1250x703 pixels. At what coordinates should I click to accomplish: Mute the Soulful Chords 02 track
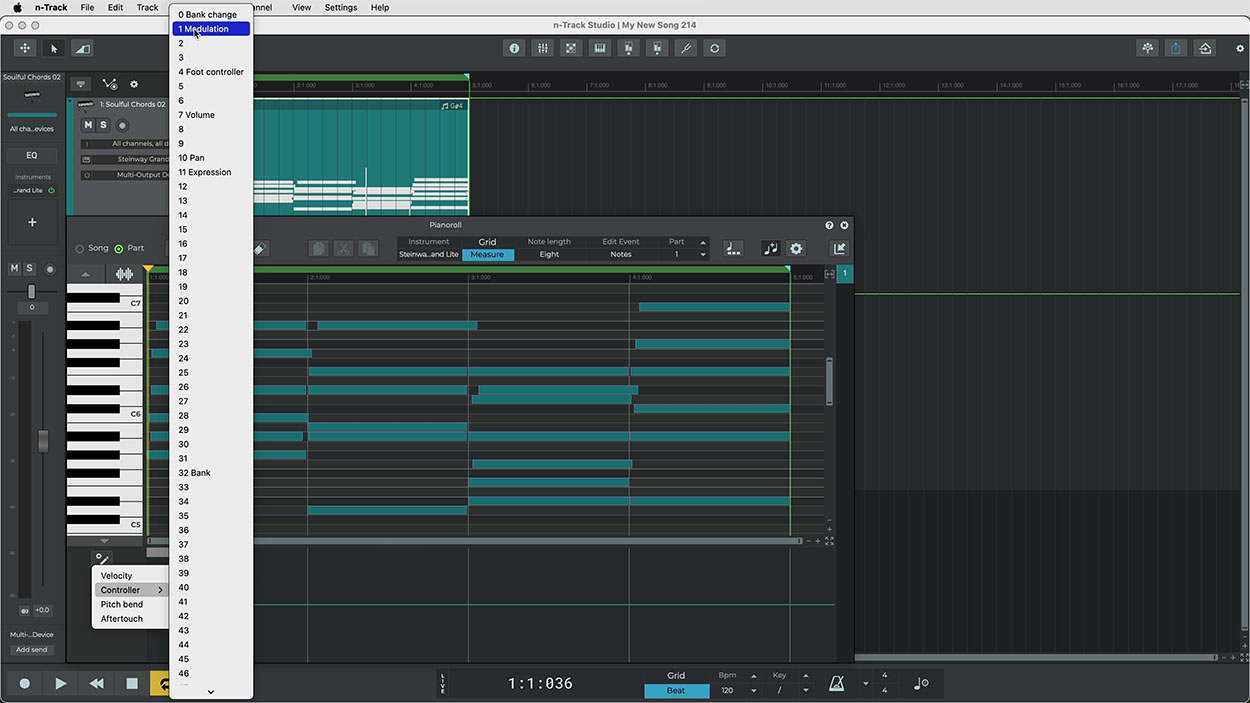pyautogui.click(x=88, y=125)
